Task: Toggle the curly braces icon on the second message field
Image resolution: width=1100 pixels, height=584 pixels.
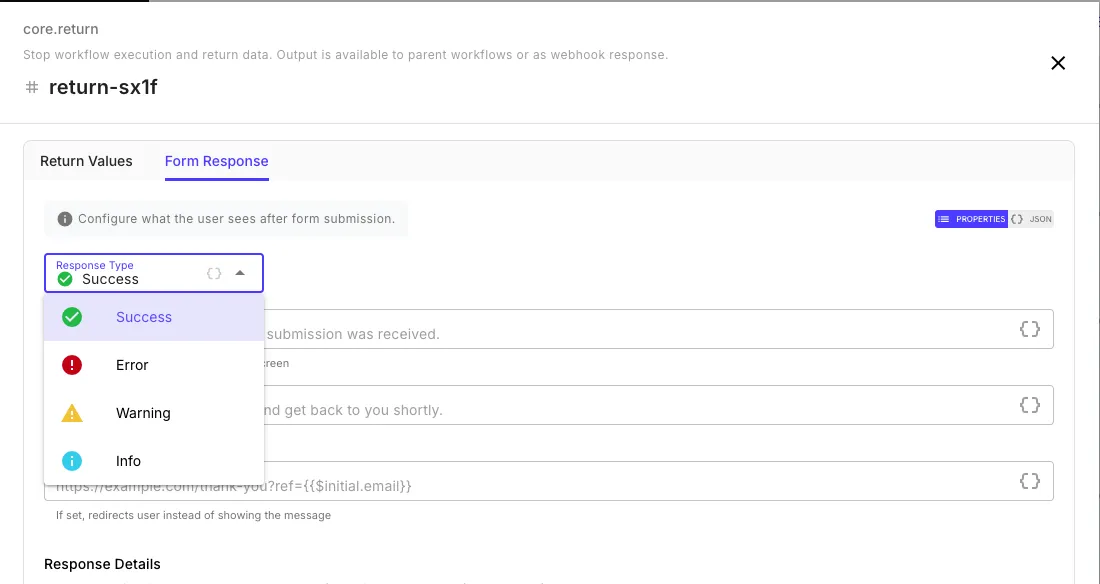Action: tap(1029, 404)
